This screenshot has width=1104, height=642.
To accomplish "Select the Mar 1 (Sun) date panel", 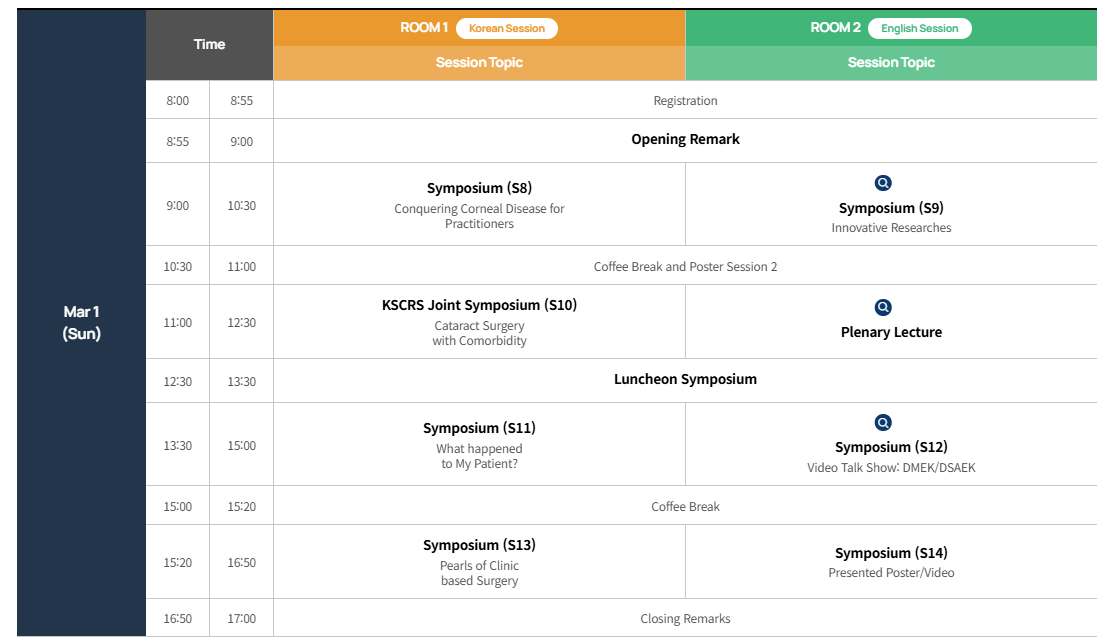I will click(x=82, y=323).
